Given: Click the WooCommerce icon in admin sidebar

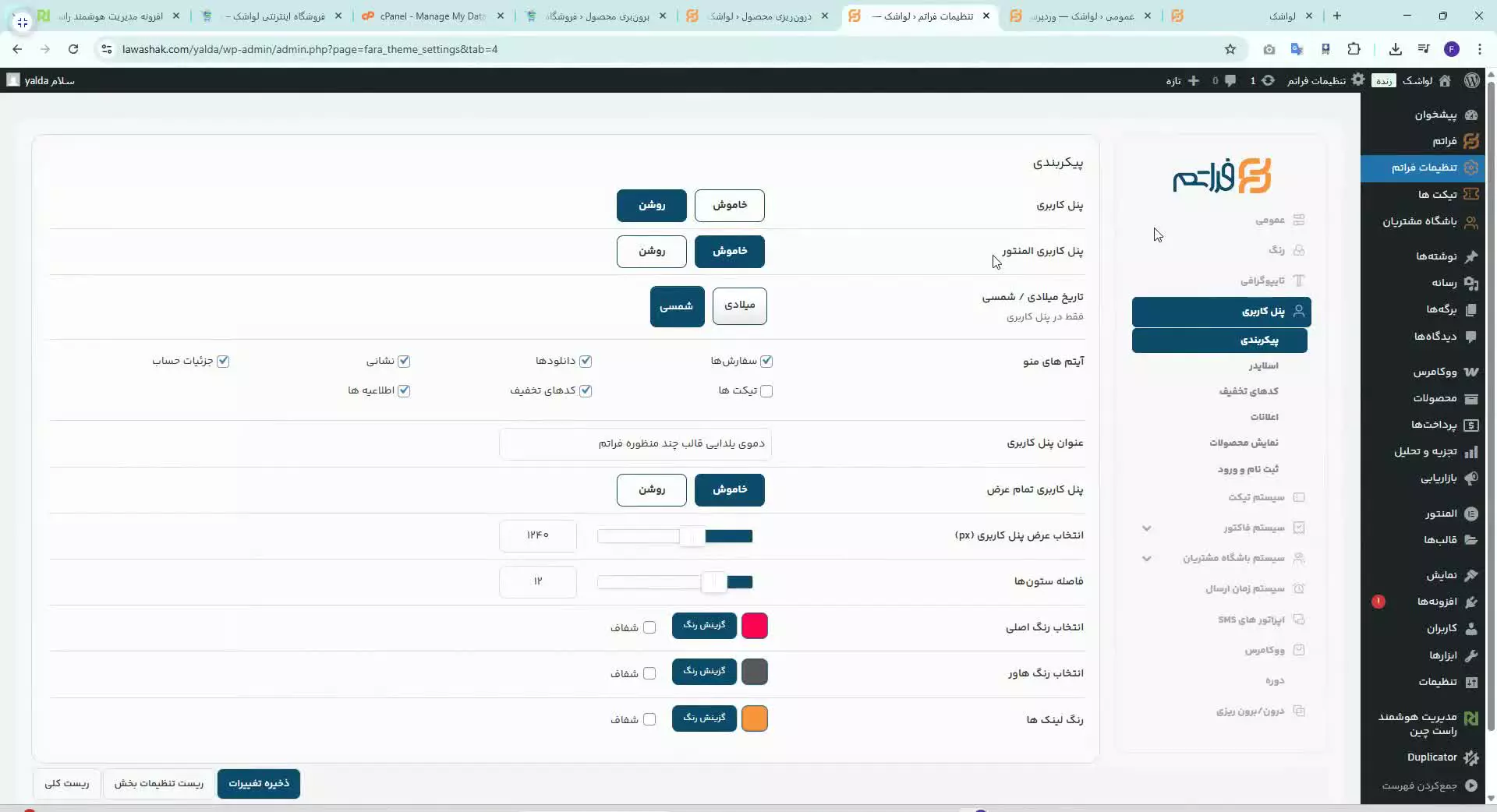Looking at the screenshot, I should [x=1470, y=372].
